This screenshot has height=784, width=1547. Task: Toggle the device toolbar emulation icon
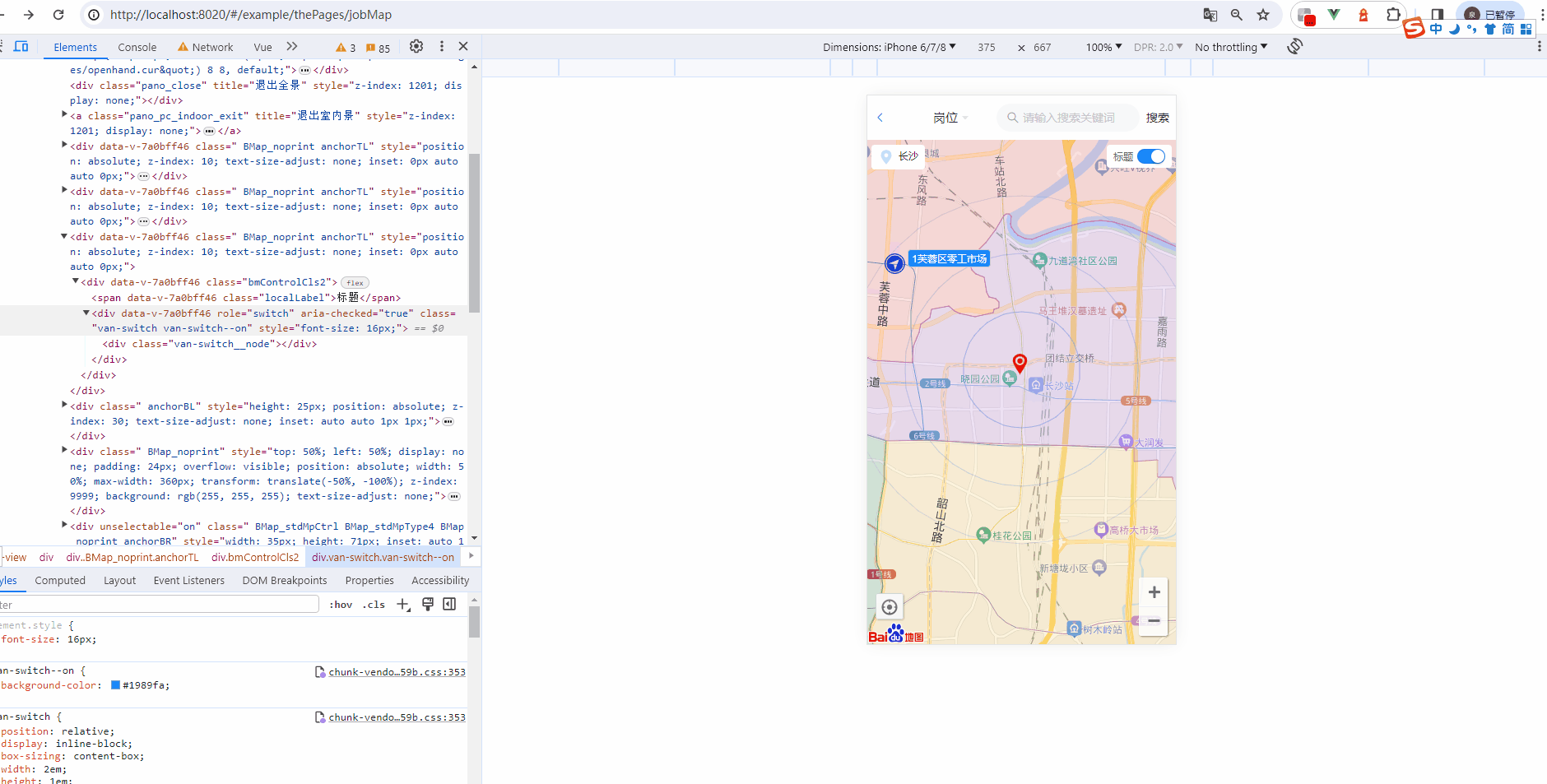pos(21,47)
